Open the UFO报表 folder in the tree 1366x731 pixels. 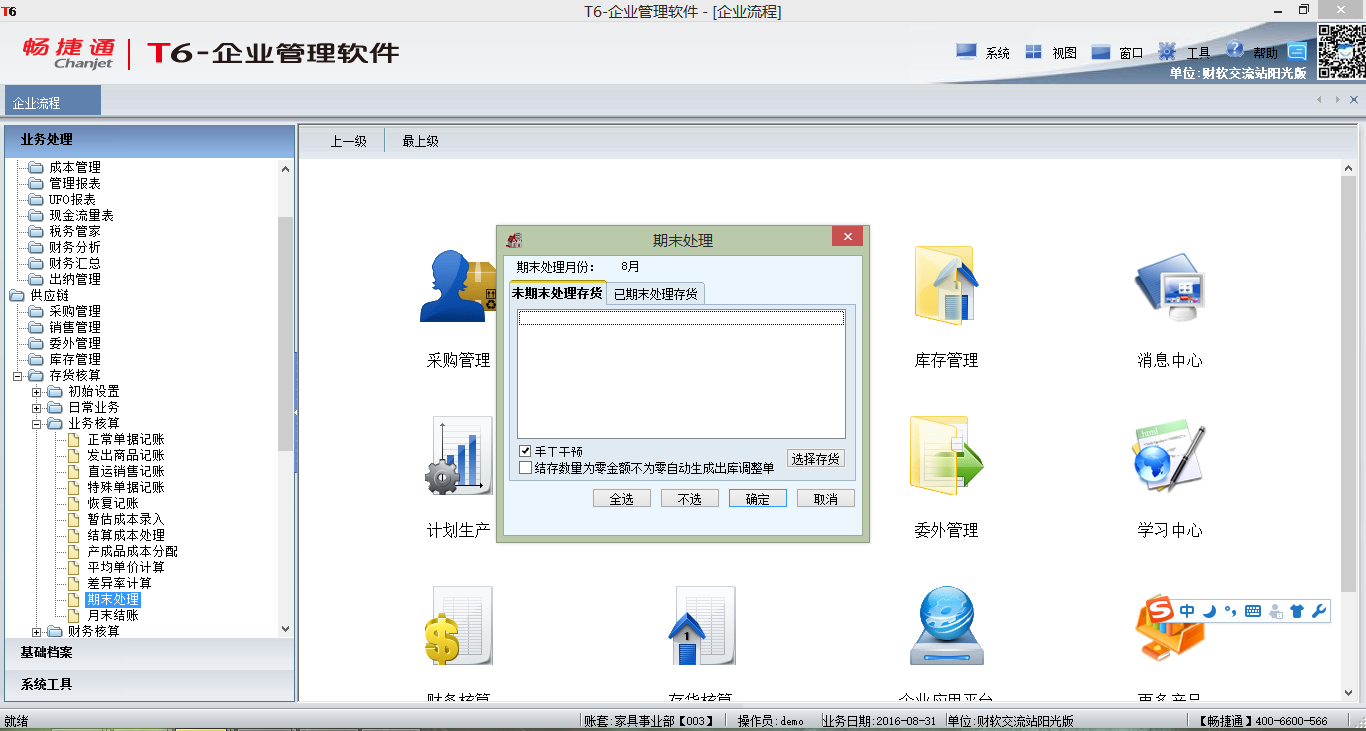(72, 199)
